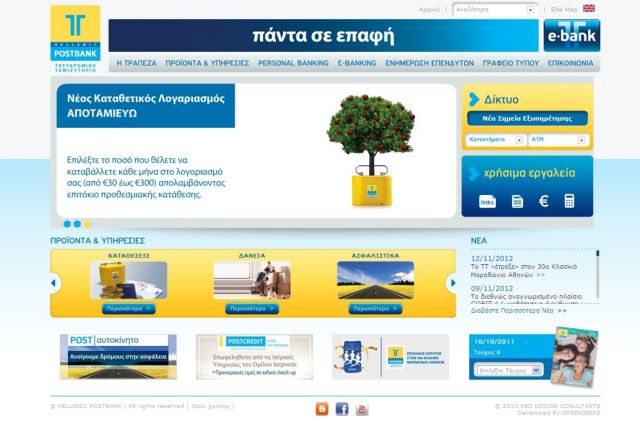
Task: Click the ΝΕΑ section heading
Action: [x=478, y=241]
